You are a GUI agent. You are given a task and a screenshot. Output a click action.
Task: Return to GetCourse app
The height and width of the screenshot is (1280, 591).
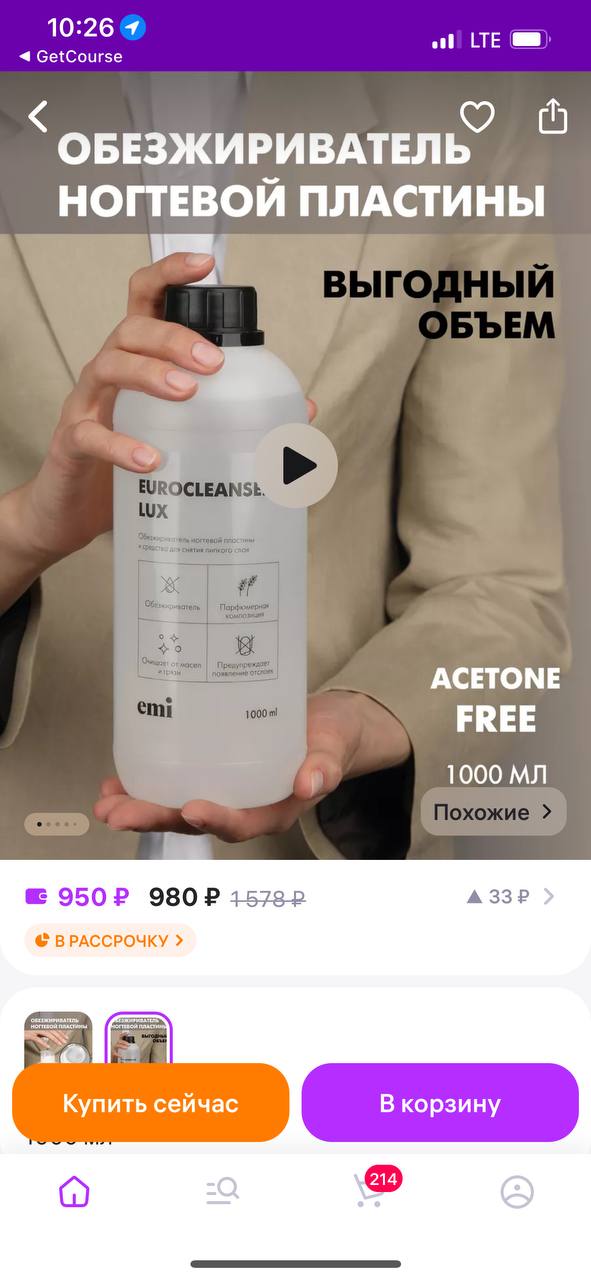pos(70,57)
